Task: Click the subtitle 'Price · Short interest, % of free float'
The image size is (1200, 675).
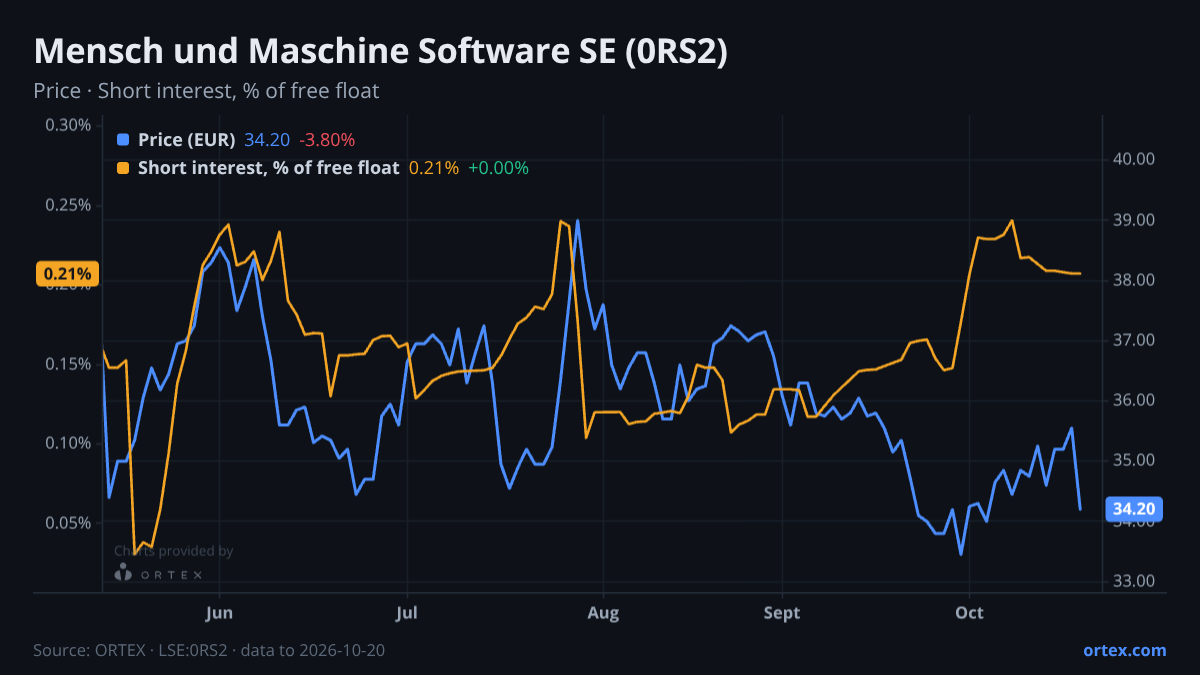Action: click(x=206, y=91)
